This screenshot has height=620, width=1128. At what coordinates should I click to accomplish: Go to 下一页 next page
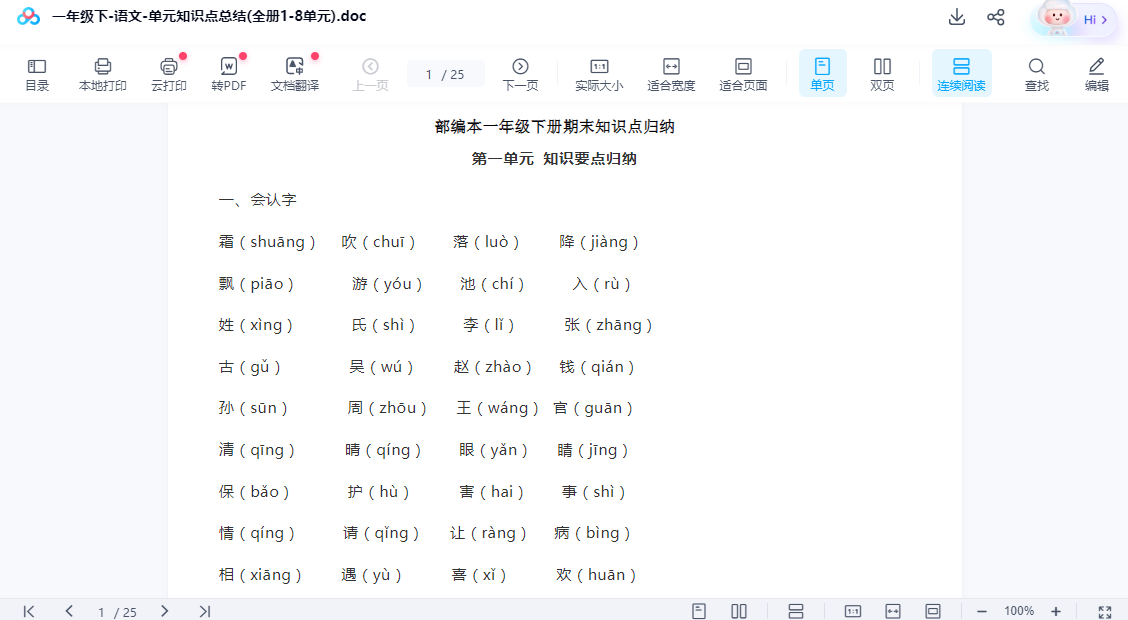pyautogui.click(x=520, y=74)
